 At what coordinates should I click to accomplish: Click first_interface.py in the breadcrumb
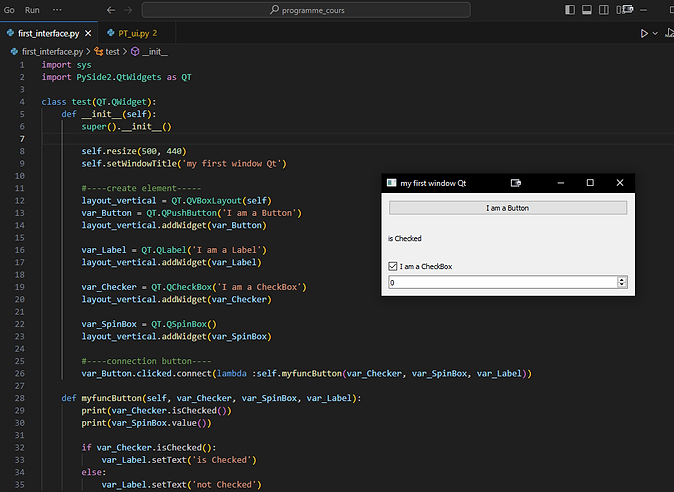(52, 52)
